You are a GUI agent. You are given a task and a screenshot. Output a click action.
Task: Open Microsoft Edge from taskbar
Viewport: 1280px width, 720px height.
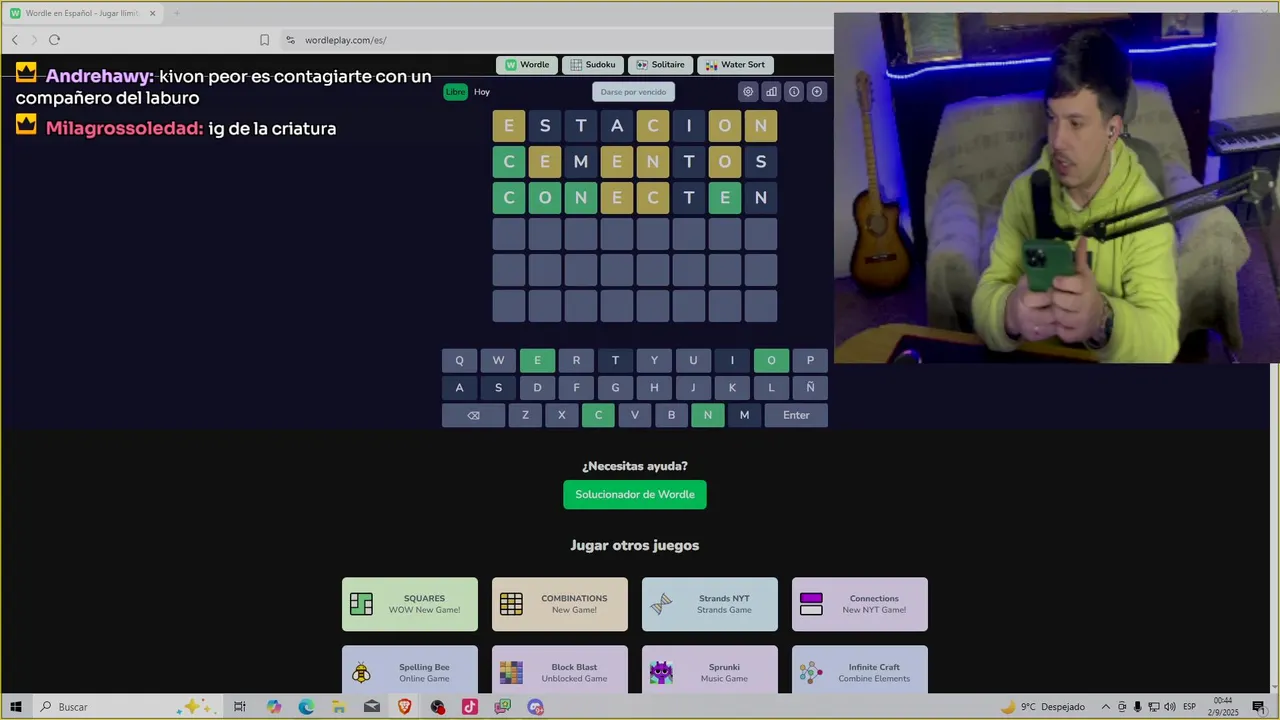[306, 707]
